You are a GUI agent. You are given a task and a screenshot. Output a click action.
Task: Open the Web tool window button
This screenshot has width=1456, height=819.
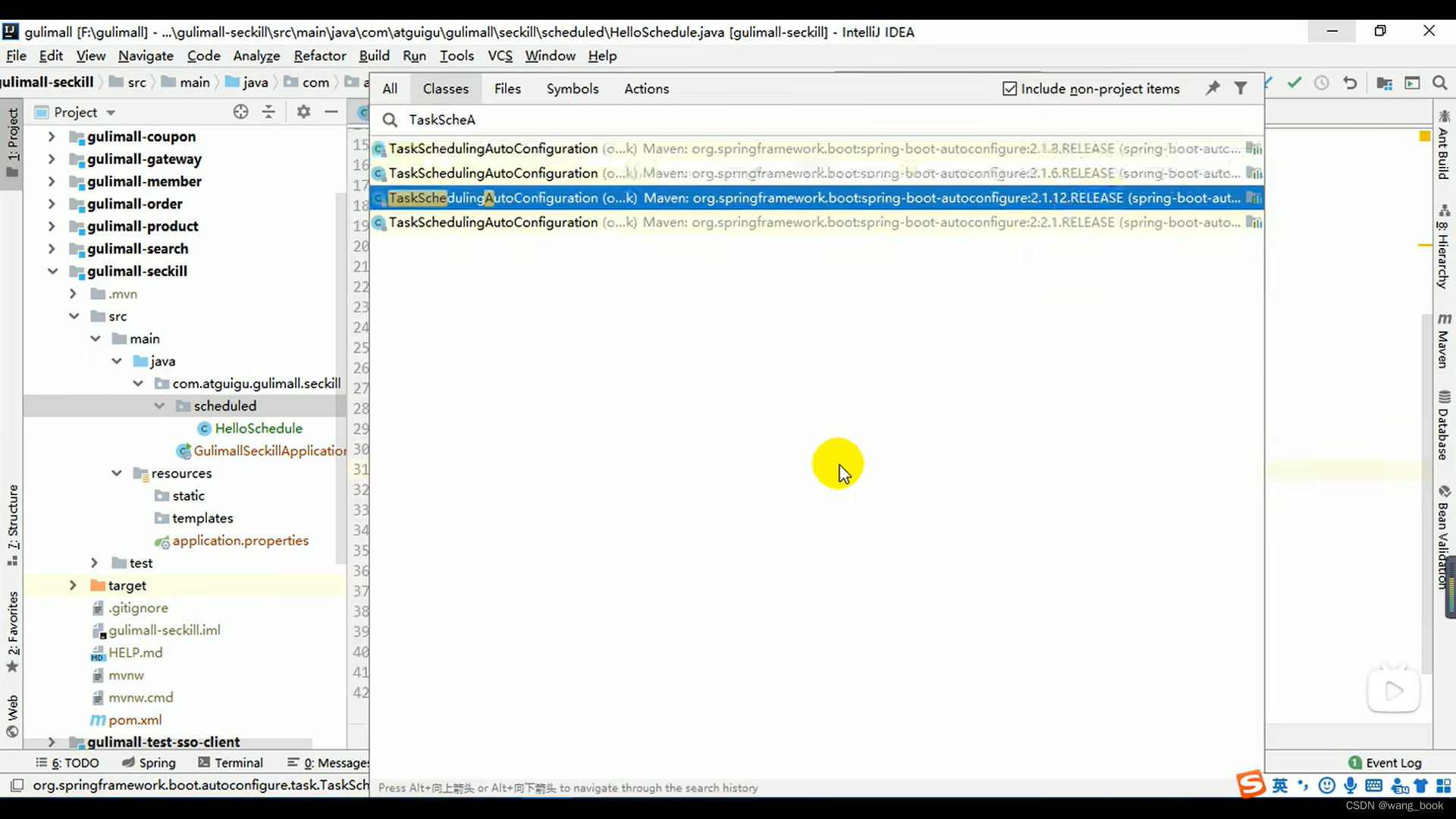[x=12, y=716]
